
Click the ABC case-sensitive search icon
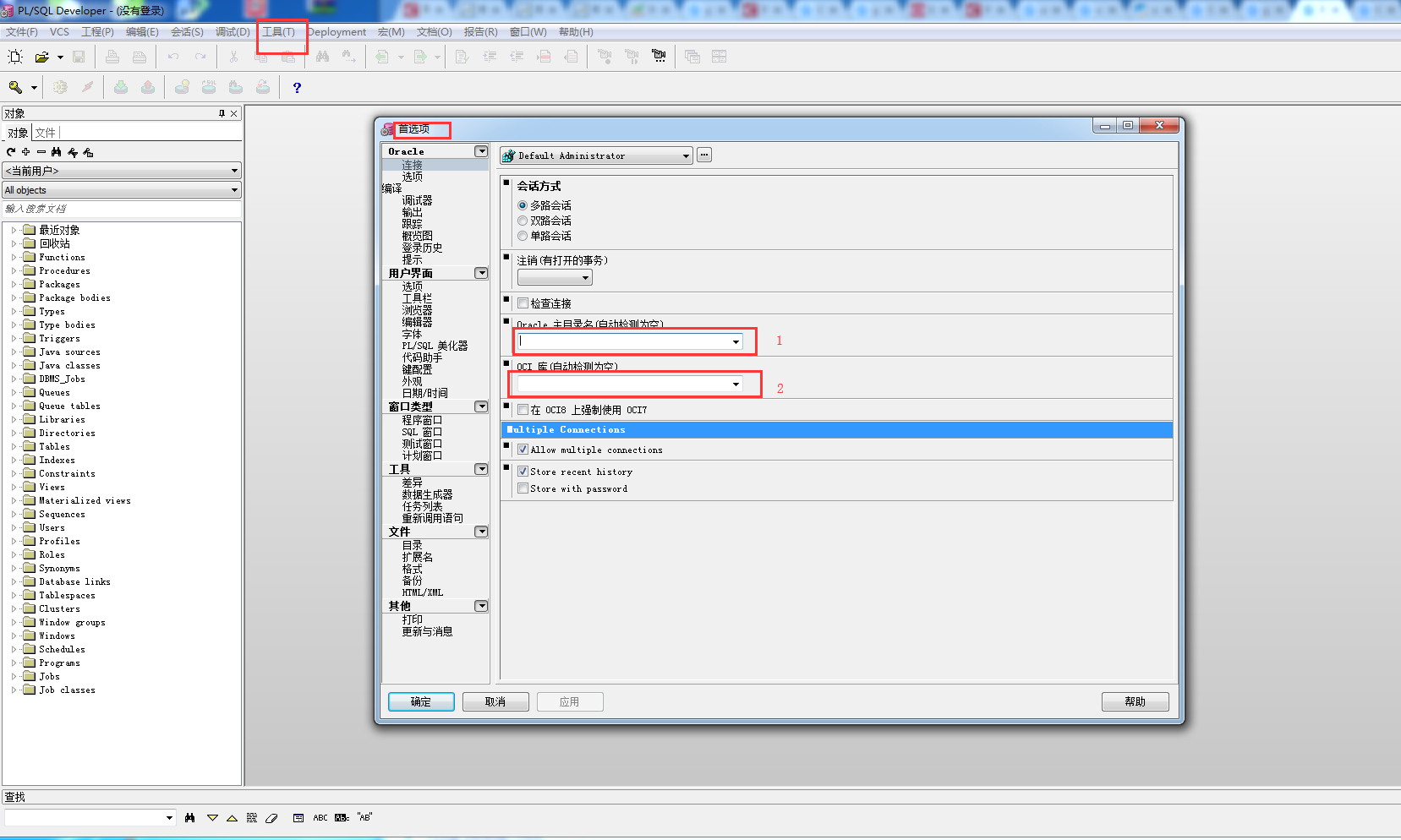[320, 817]
